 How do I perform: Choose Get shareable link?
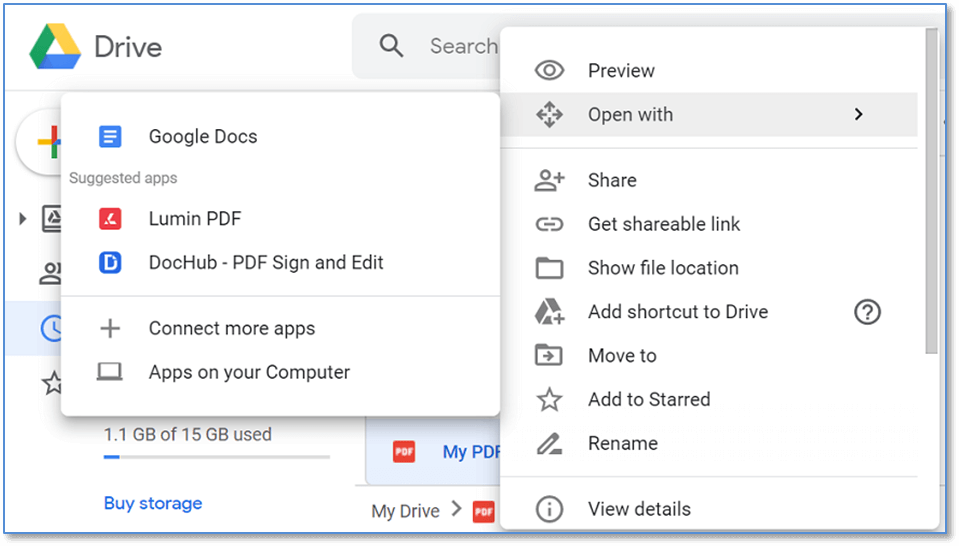click(x=708, y=224)
